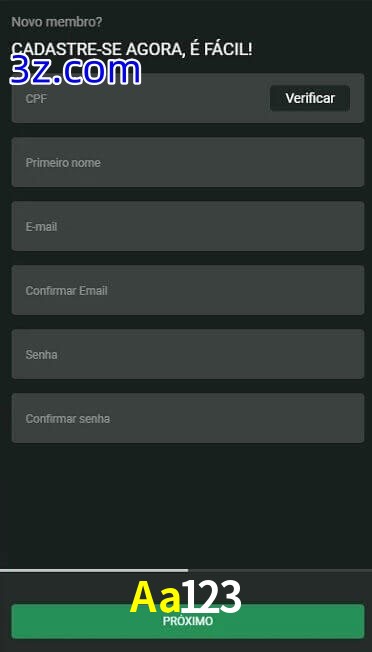Click the Primeiro nome placeholder label

tap(63, 163)
